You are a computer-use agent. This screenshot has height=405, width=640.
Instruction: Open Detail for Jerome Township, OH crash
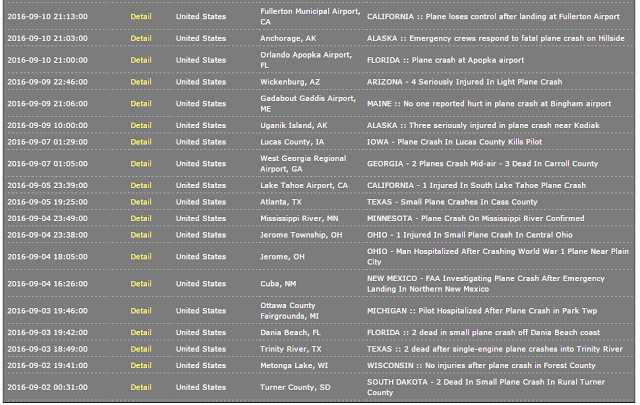pos(141,235)
